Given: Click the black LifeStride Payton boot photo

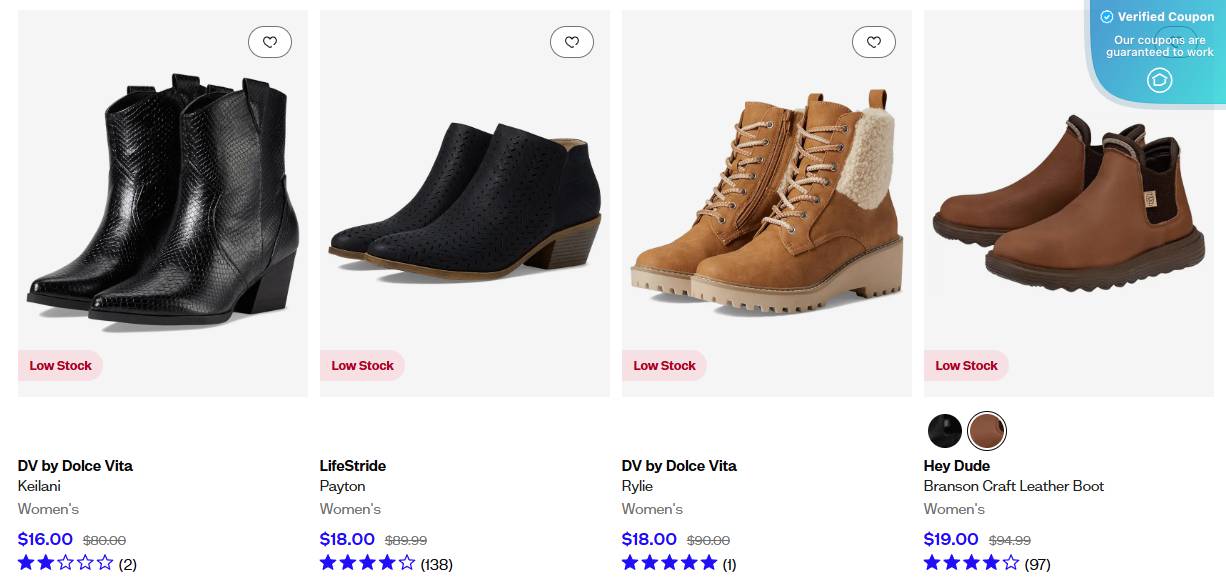Looking at the screenshot, I should [x=465, y=200].
